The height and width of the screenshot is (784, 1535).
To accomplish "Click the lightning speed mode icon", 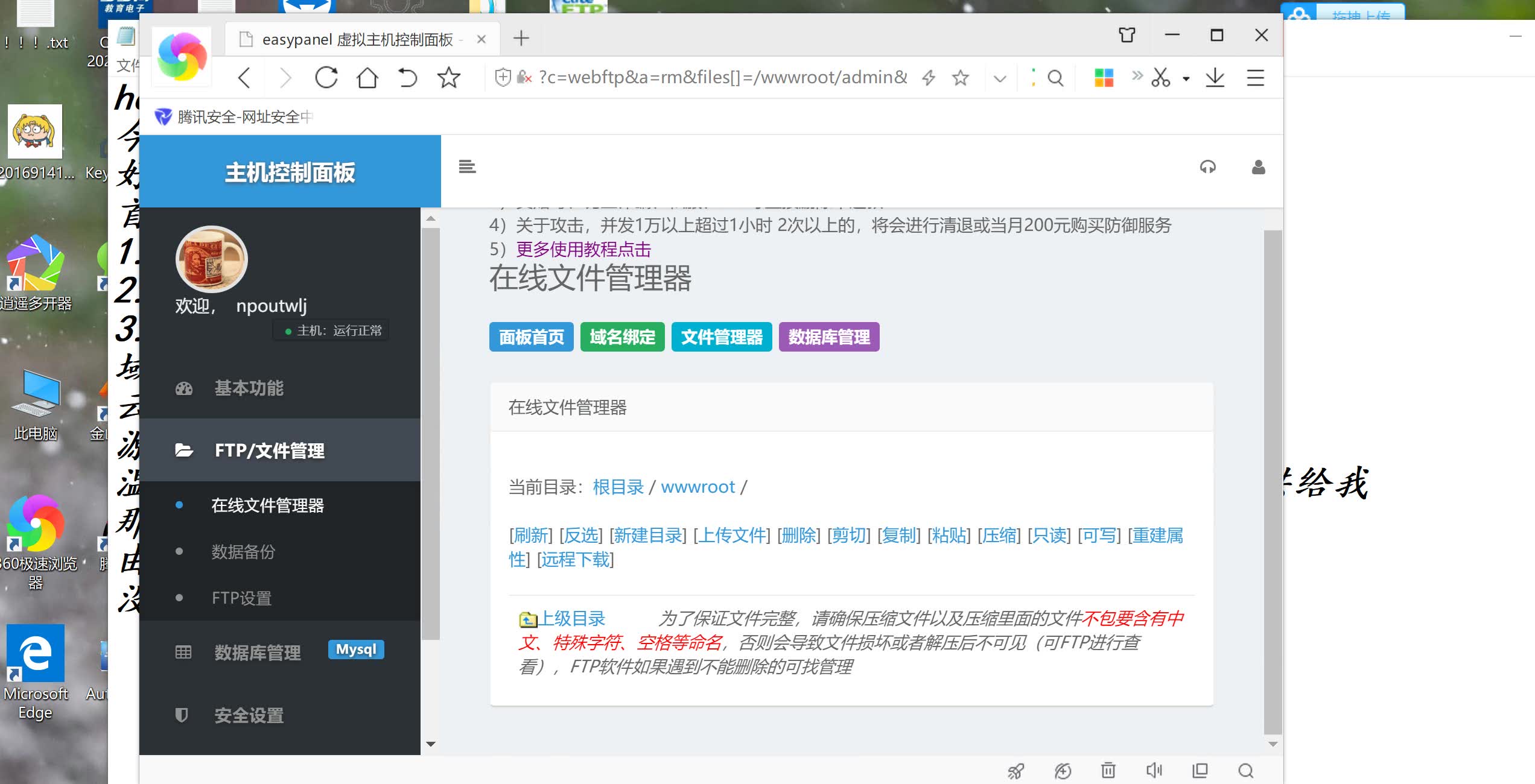I will [929, 78].
